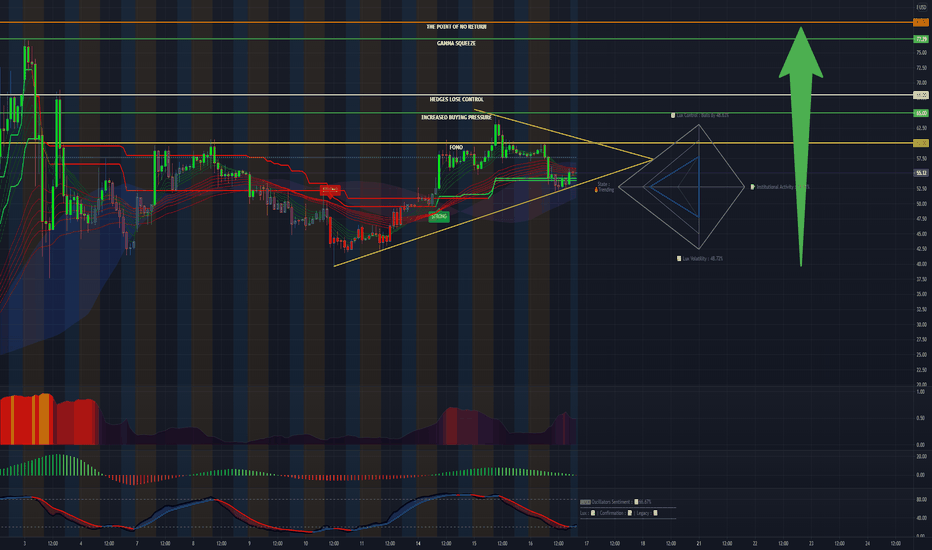The width and height of the screenshot is (932, 550).
Task: Click the green 65.00 price label
Action: coord(921,113)
